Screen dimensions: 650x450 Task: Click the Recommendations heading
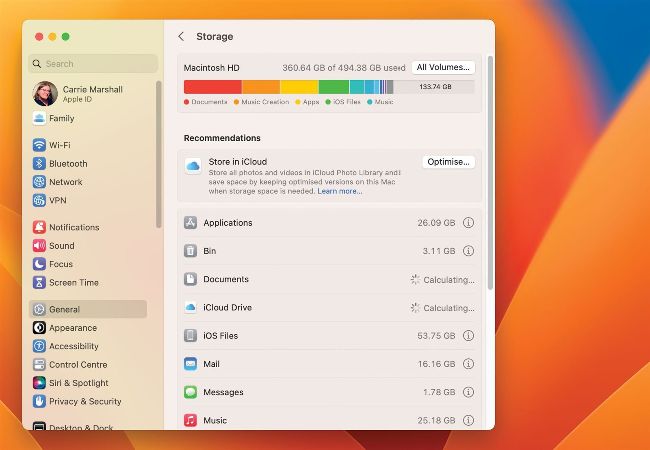(x=222, y=138)
